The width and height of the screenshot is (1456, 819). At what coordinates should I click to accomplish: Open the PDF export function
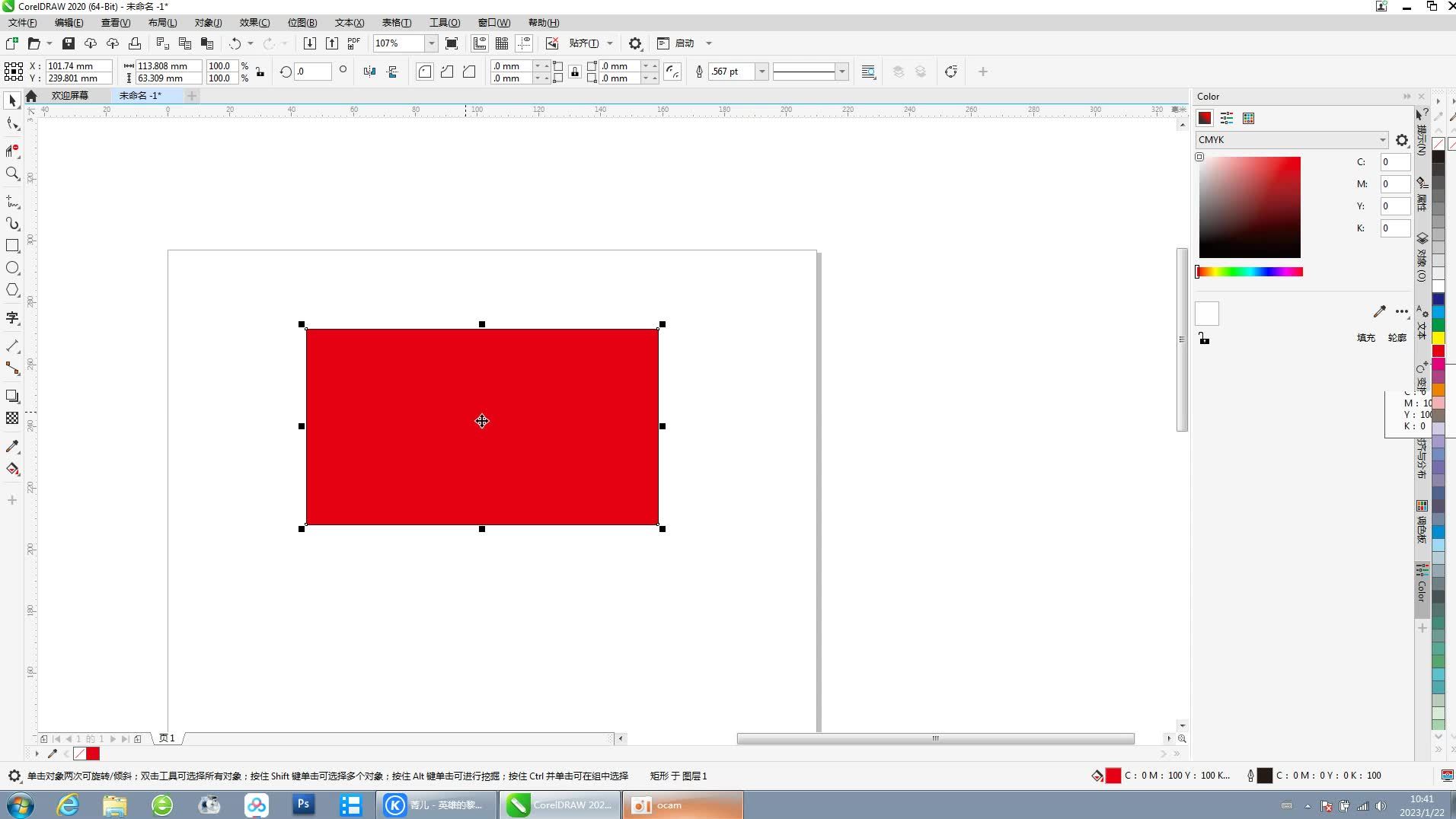point(353,43)
